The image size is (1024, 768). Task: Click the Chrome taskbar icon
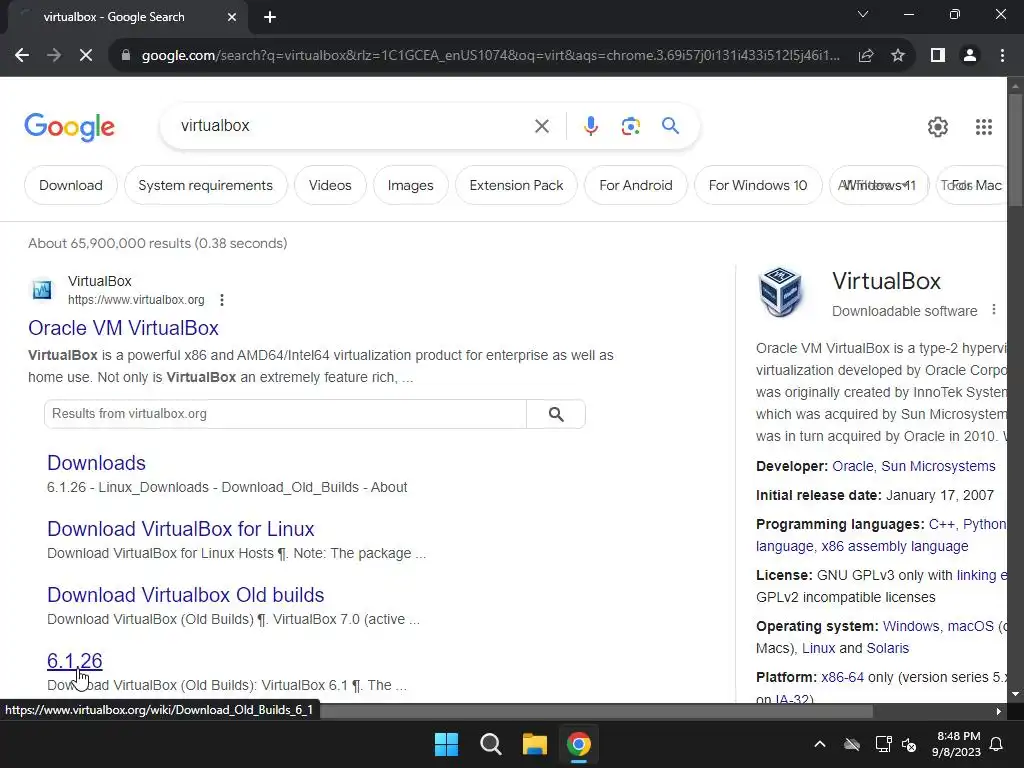[579, 744]
